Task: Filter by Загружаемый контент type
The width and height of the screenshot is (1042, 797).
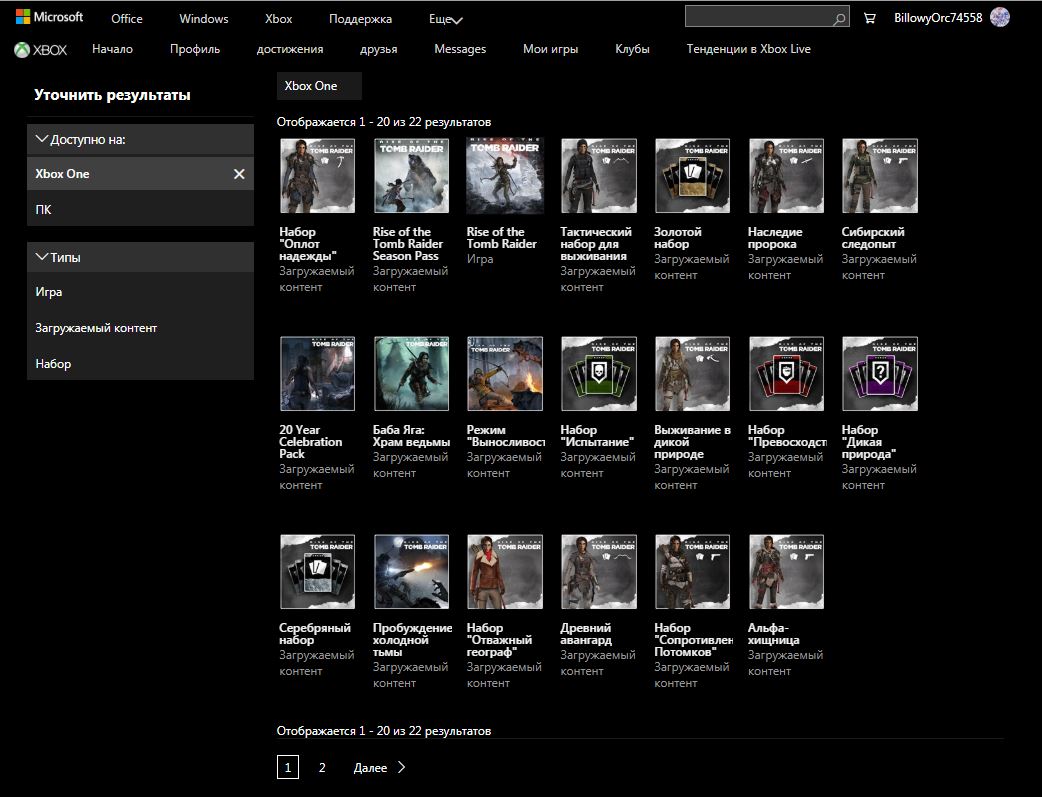Action: coord(96,328)
